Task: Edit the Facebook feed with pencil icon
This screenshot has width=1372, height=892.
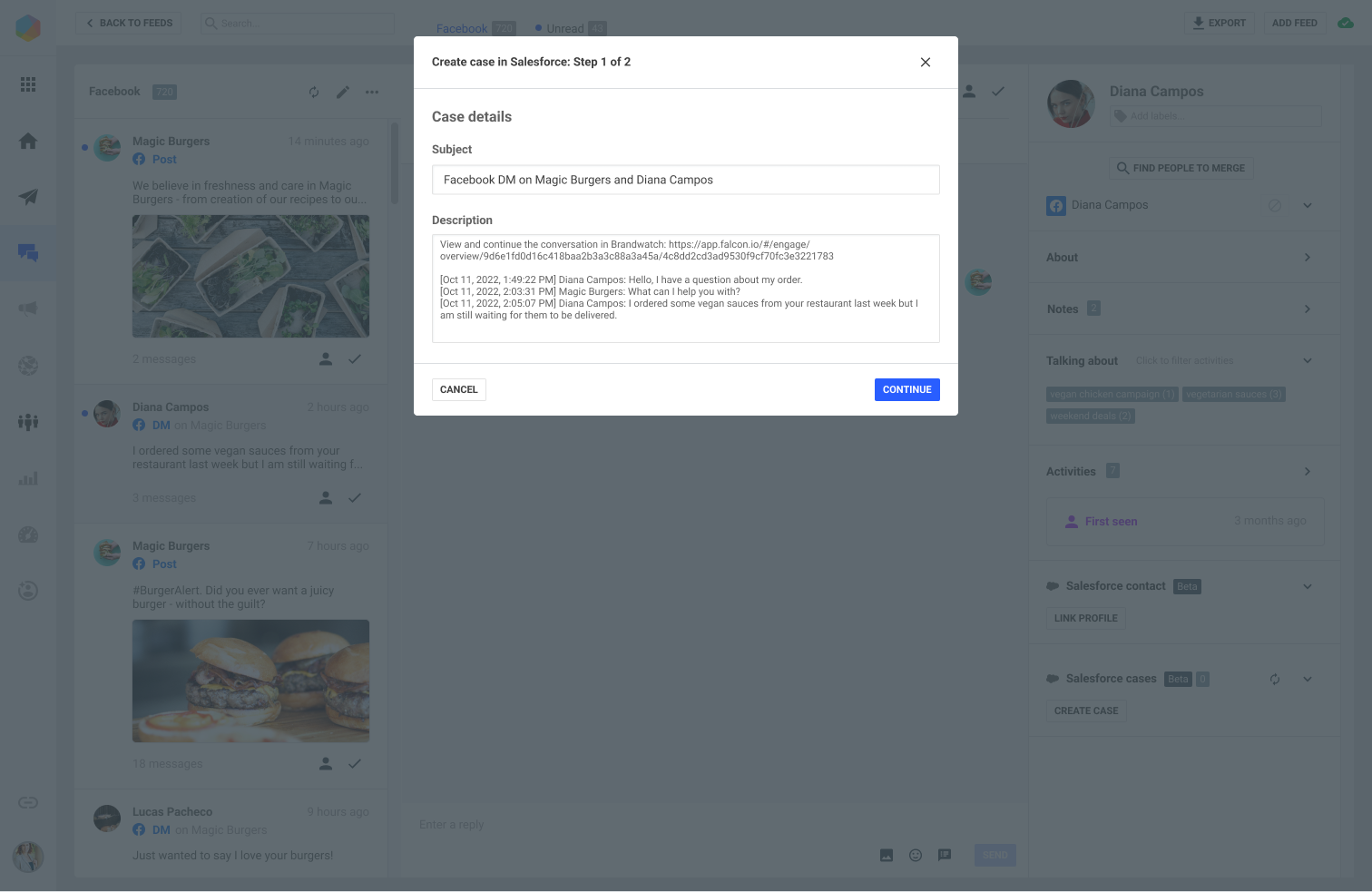Action: click(x=343, y=92)
